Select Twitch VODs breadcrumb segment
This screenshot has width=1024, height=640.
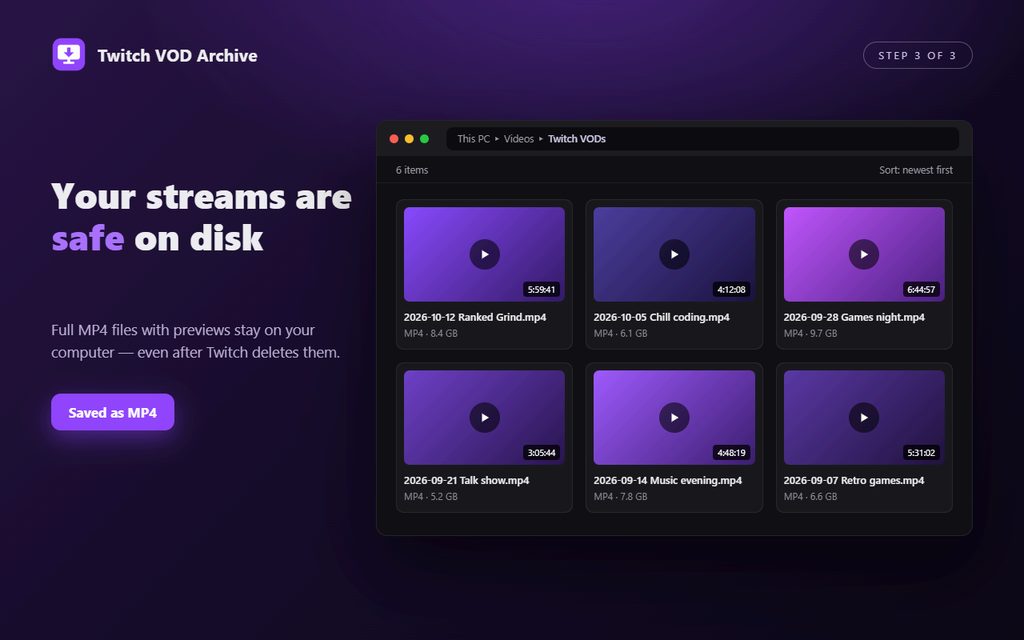pyautogui.click(x=577, y=138)
